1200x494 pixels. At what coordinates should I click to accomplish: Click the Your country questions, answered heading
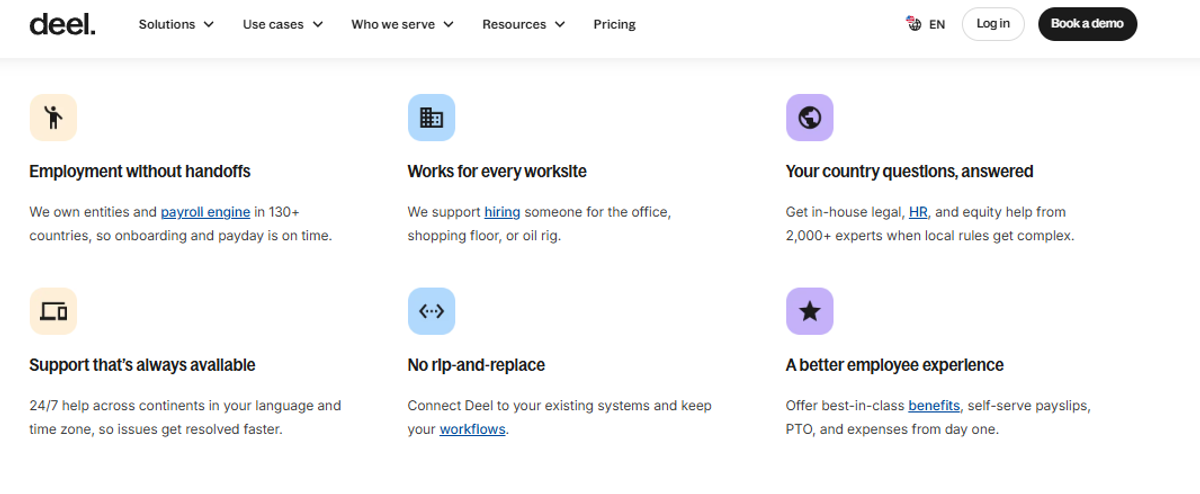(910, 171)
